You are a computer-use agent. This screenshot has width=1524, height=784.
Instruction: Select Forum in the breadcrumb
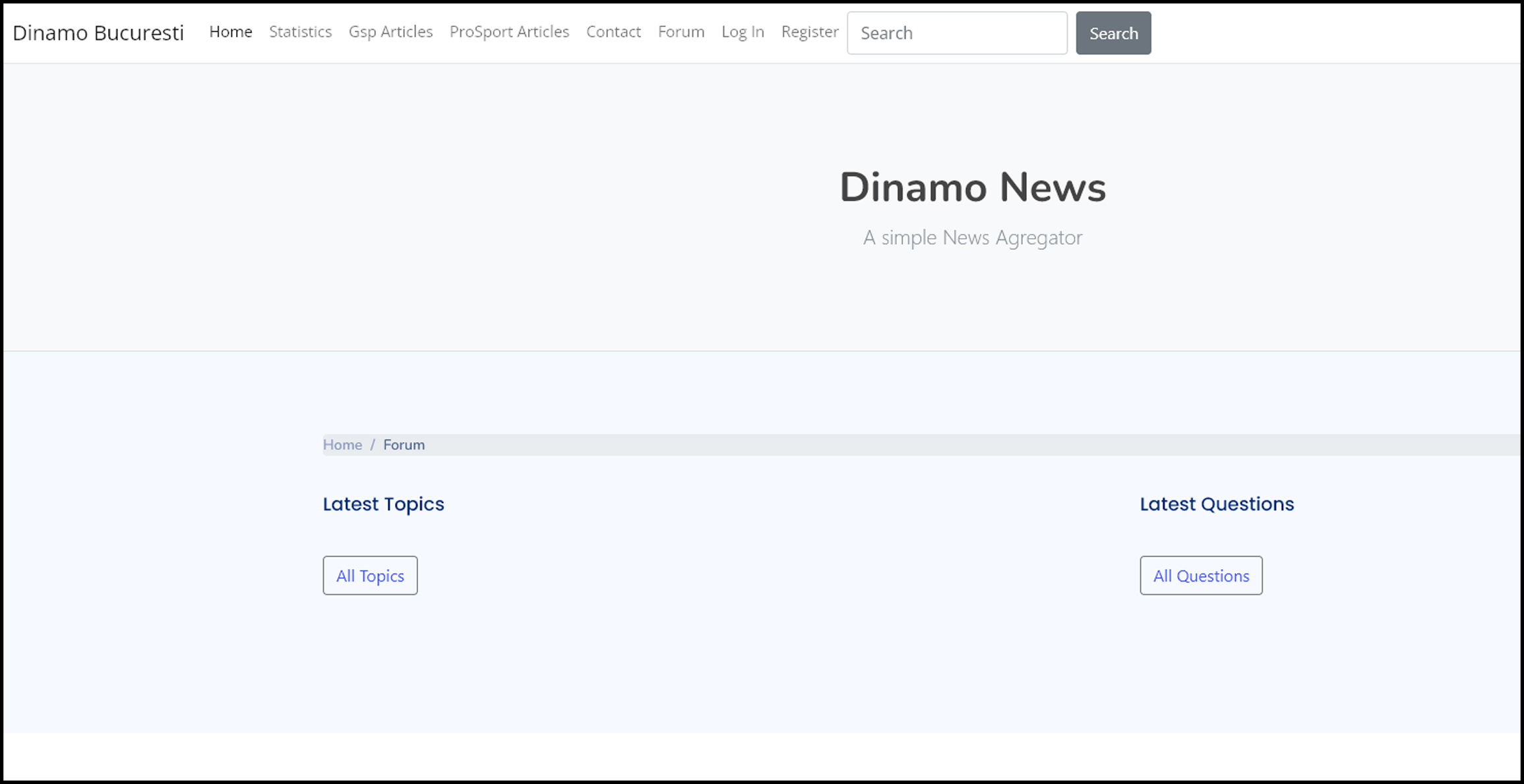404,444
